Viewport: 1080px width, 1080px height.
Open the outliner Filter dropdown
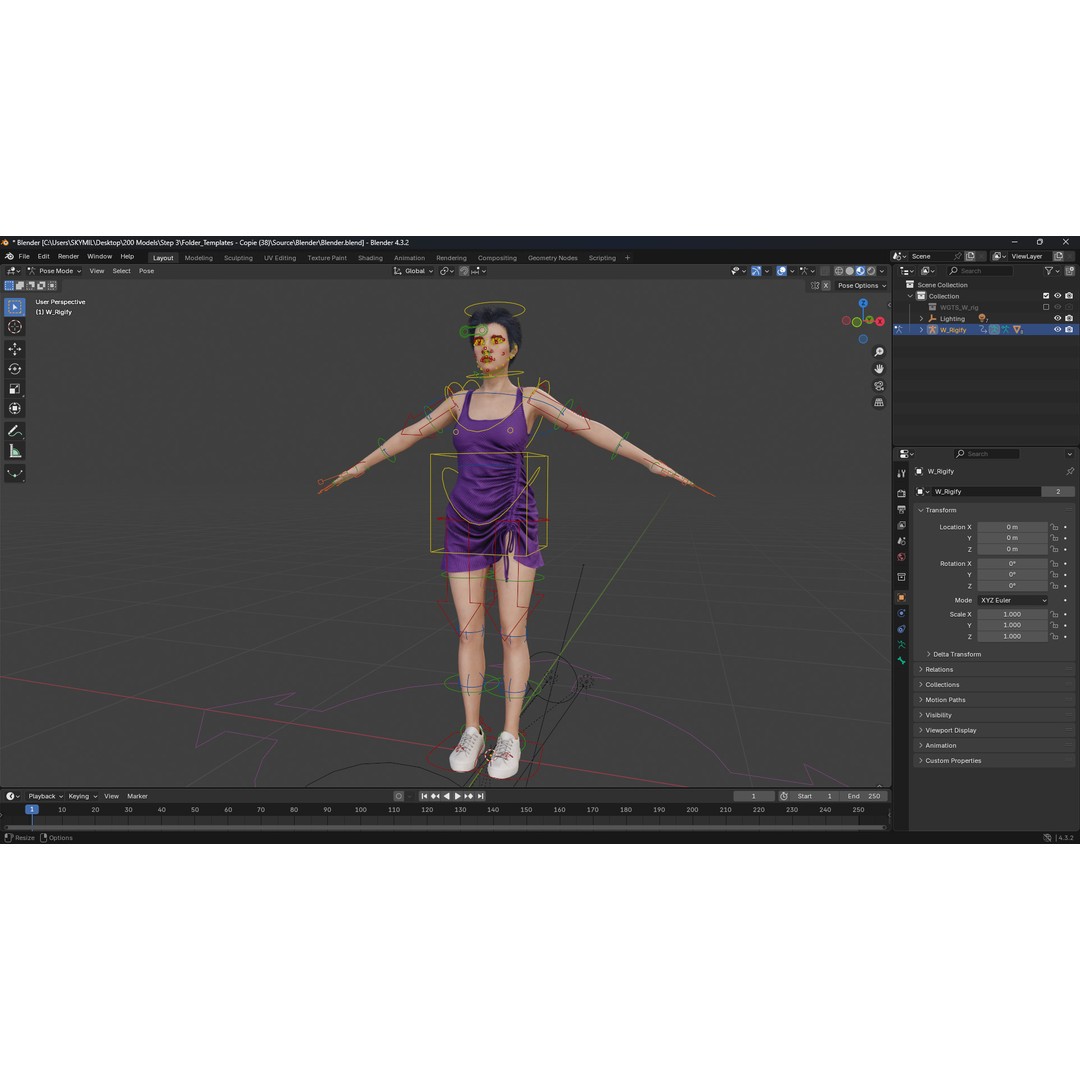[1050, 271]
